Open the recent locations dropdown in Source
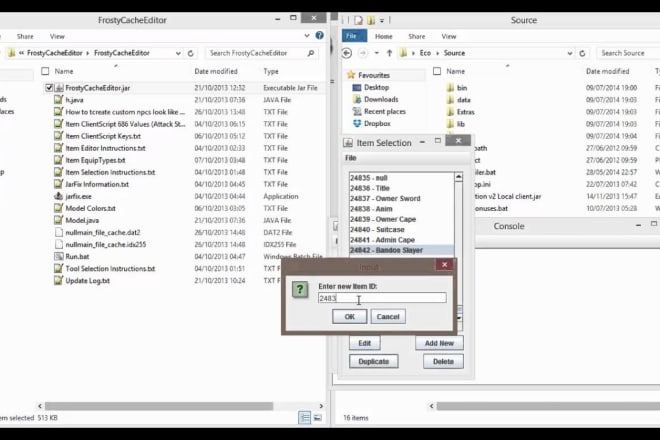Viewport: 660px width, 440px height. pyautogui.click(x=376, y=53)
